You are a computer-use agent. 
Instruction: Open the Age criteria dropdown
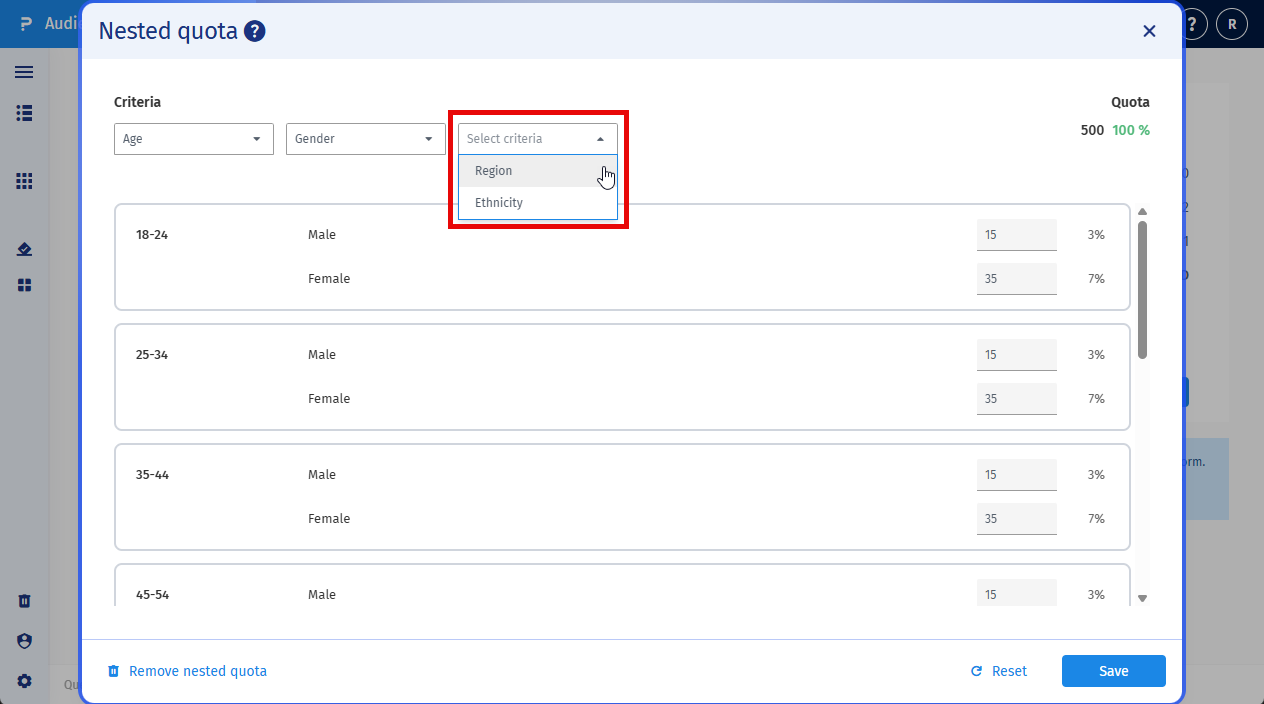[193, 138]
